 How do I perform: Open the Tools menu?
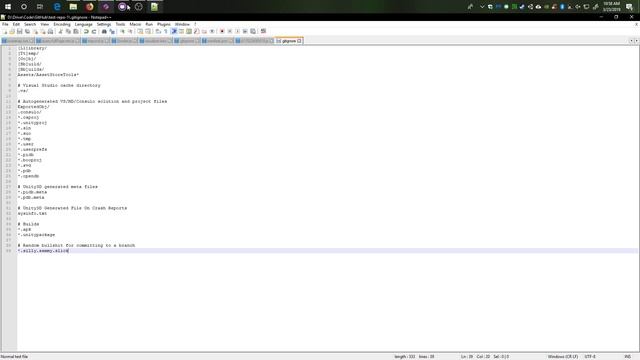tap(120, 24)
